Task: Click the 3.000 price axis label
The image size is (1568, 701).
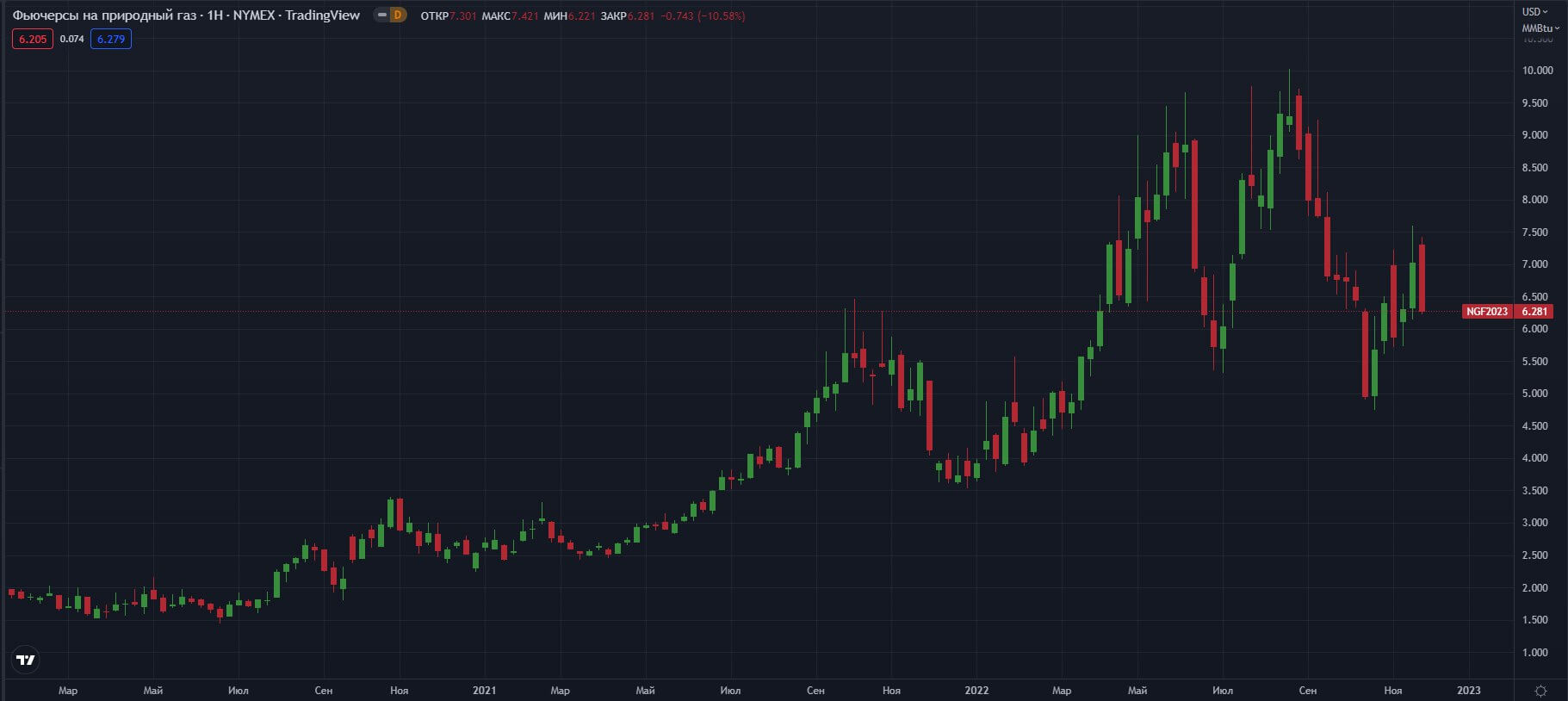Action: [1534, 523]
